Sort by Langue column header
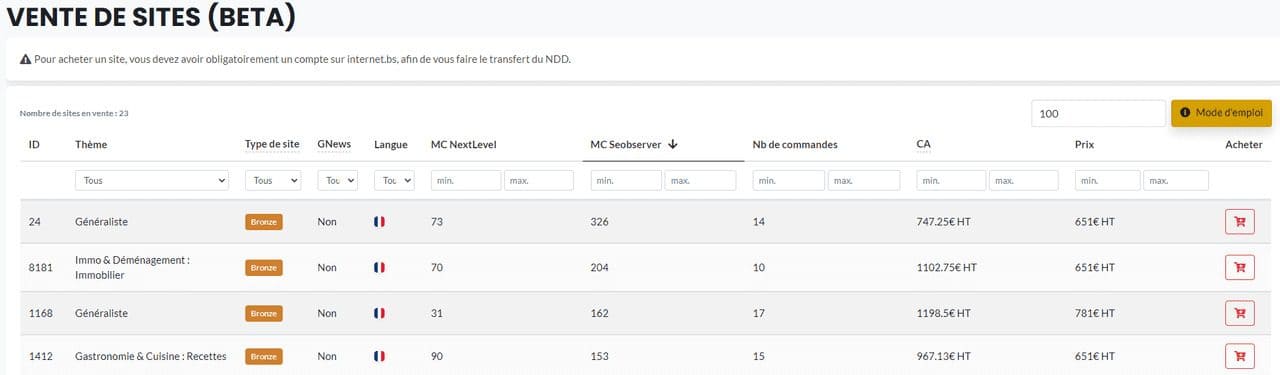Image resolution: width=1280 pixels, height=375 pixels. (391, 144)
